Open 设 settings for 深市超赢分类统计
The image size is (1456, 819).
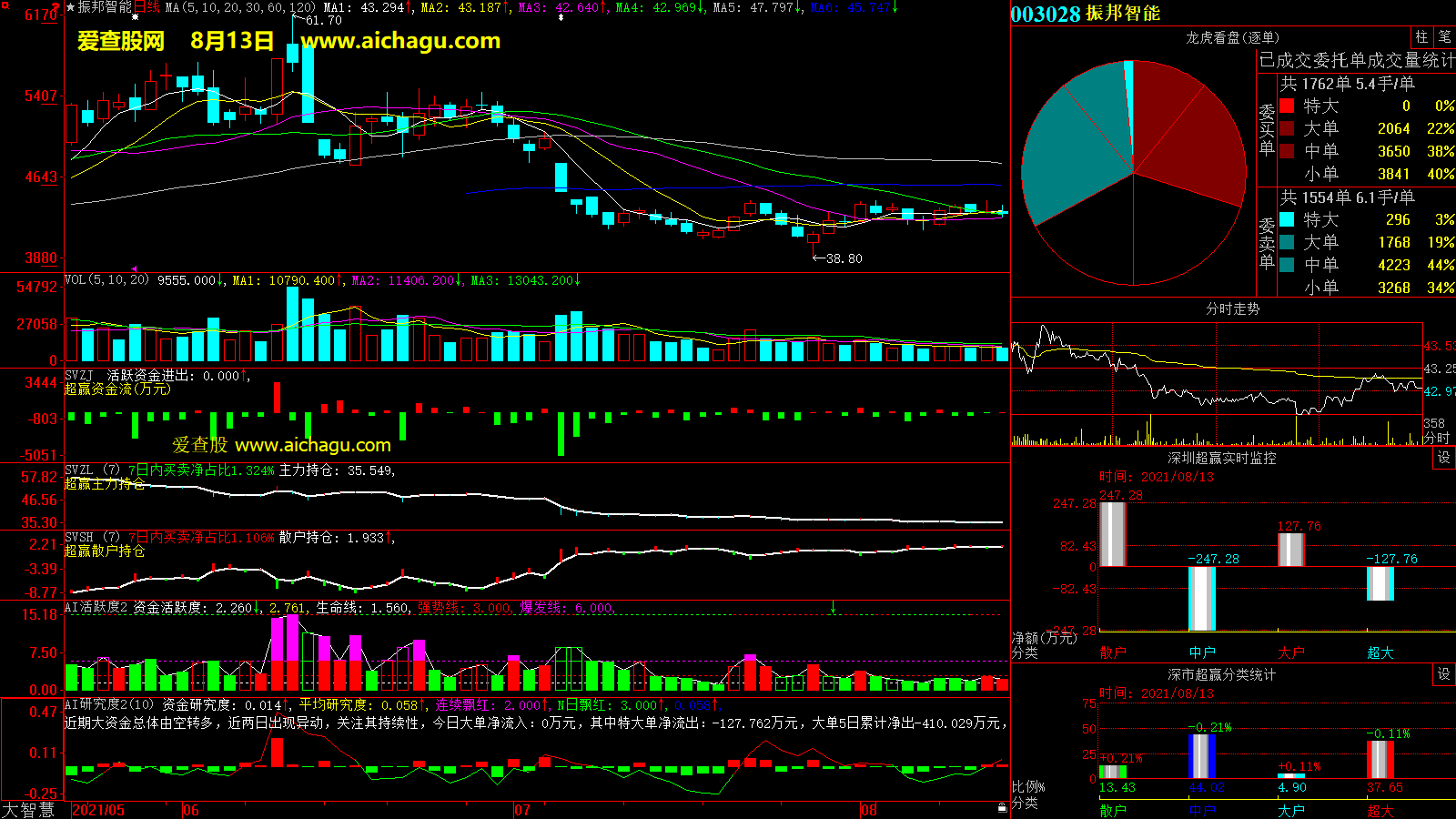tap(1444, 674)
